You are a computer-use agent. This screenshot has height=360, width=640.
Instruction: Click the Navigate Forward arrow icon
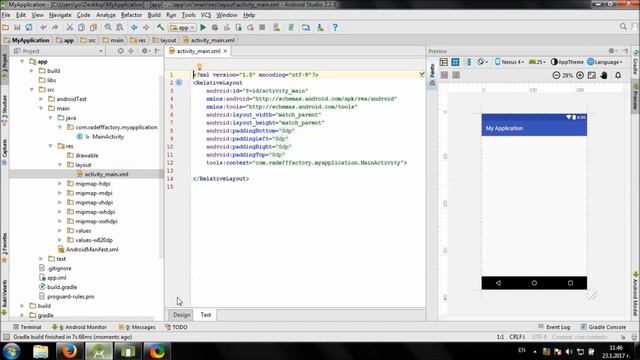click(x=146, y=27)
